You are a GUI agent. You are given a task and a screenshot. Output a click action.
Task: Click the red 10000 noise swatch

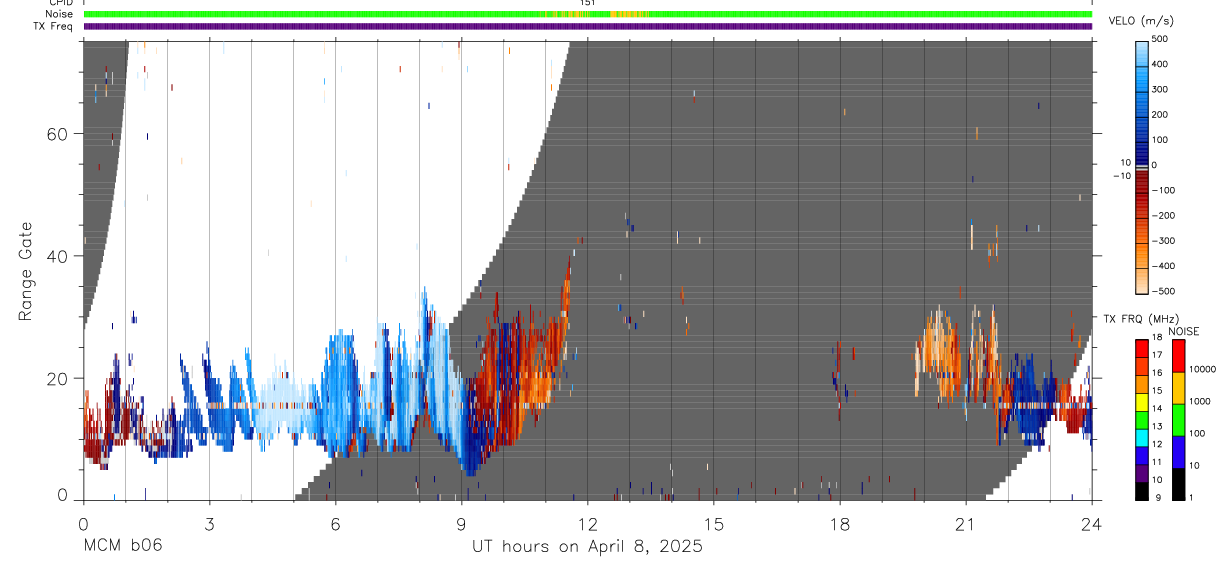click(x=1177, y=355)
